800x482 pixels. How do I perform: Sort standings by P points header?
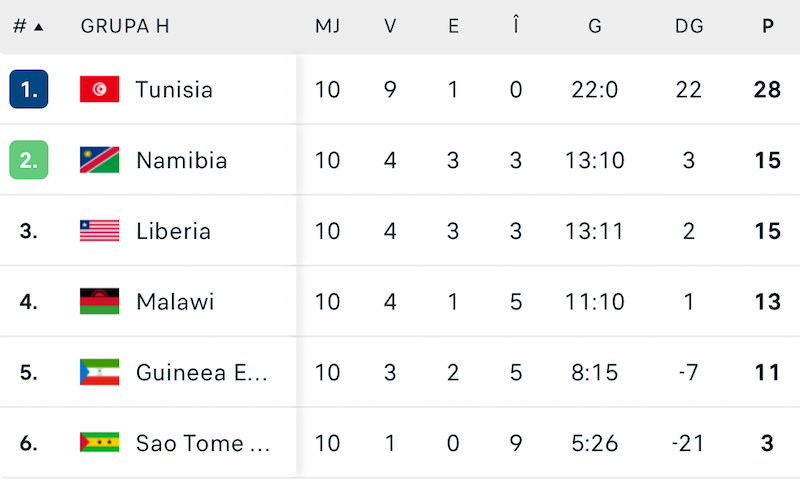(x=767, y=27)
